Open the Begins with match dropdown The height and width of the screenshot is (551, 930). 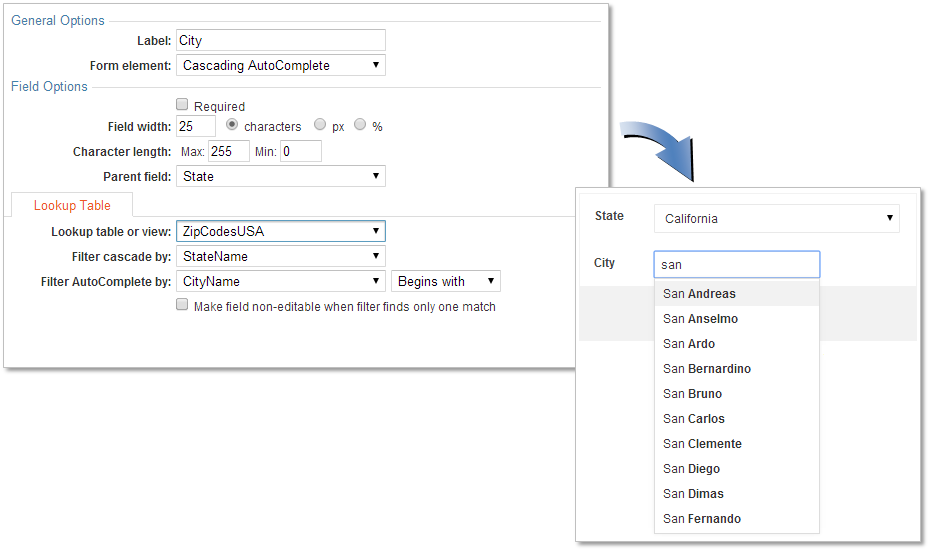coord(445,281)
